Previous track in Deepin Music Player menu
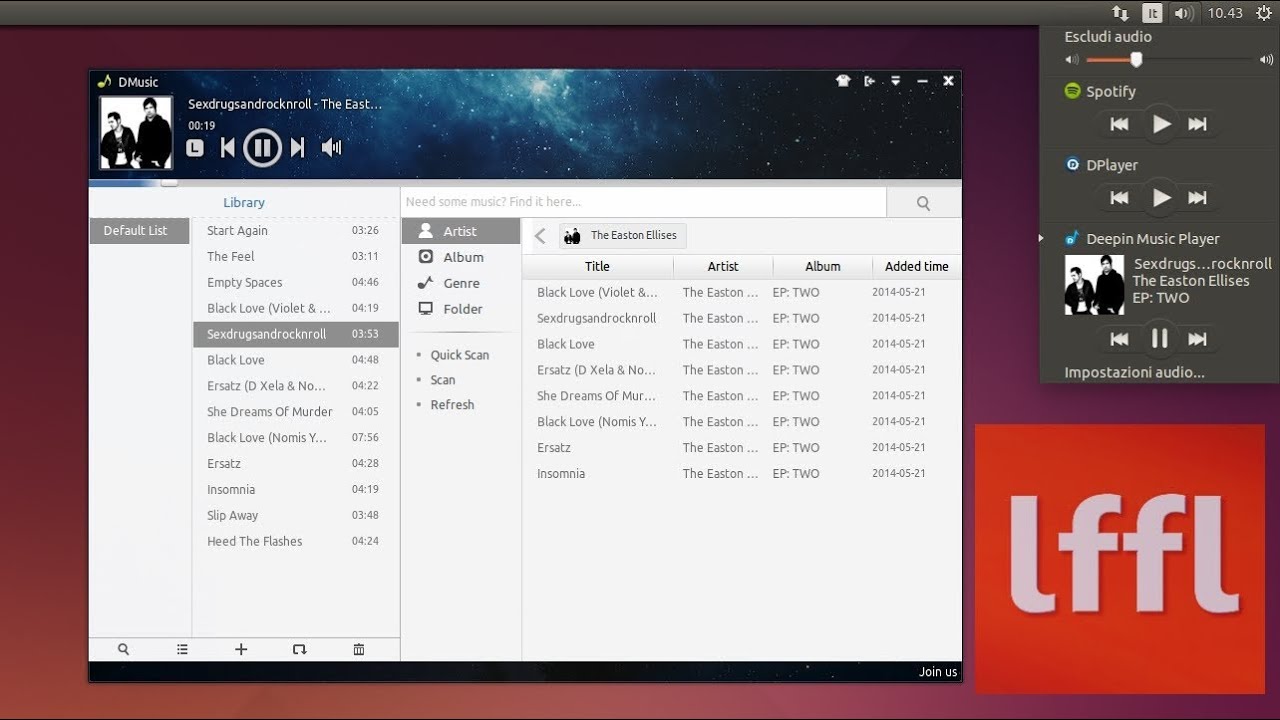 (1120, 339)
